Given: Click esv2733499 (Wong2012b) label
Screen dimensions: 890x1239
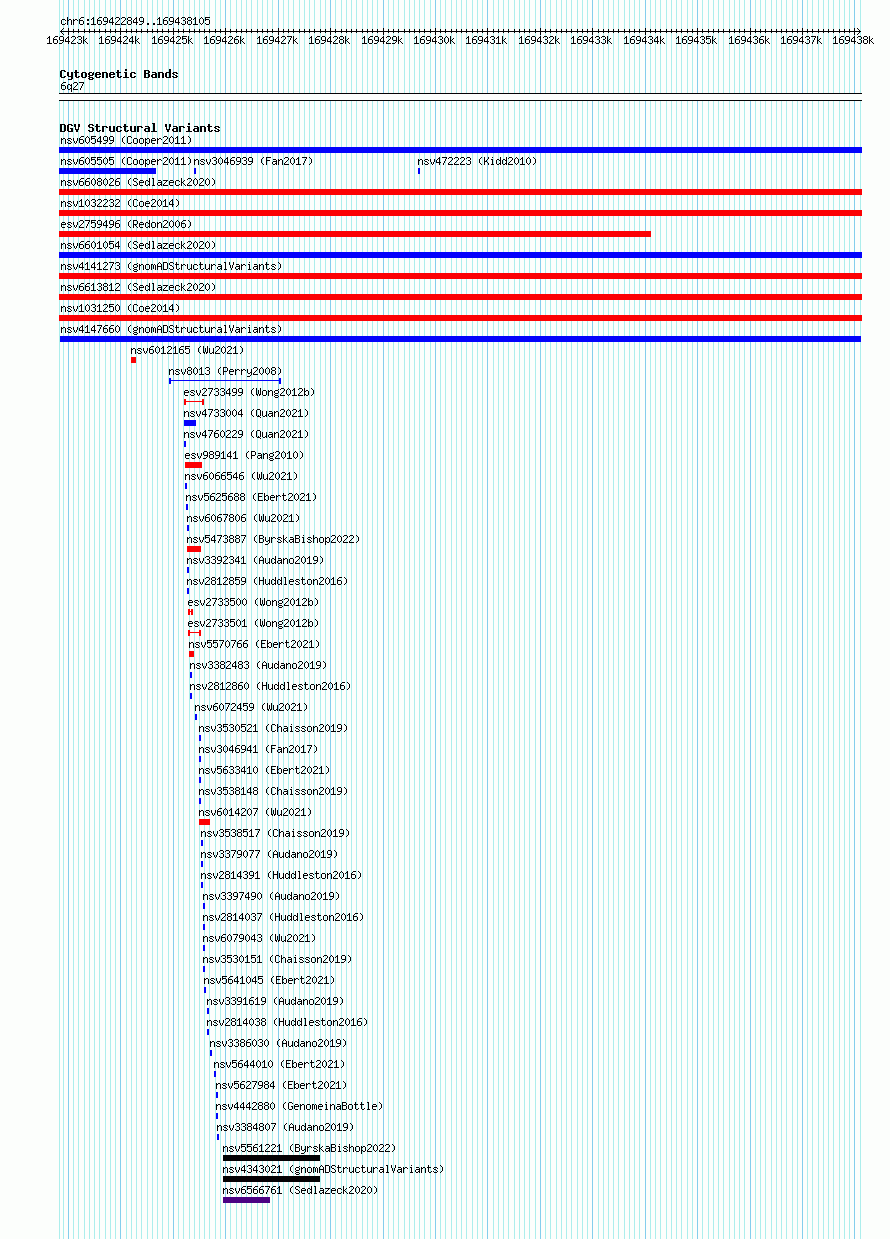Looking at the screenshot, I should coord(249,392).
